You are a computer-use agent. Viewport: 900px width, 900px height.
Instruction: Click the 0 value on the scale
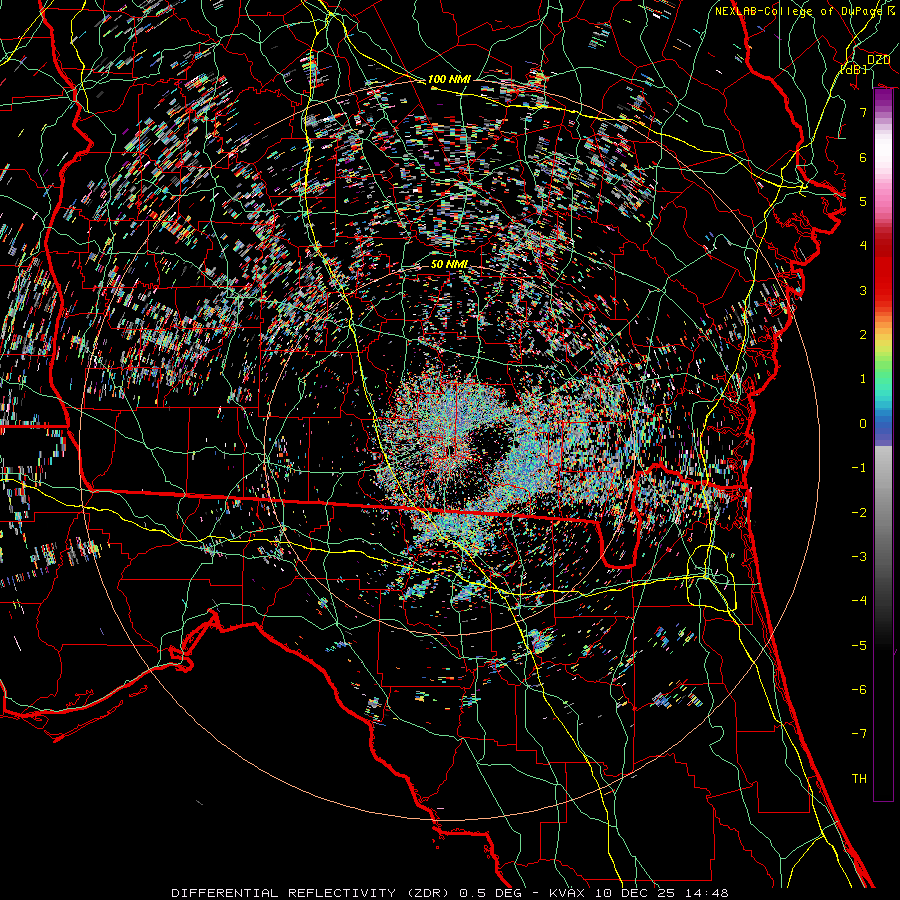863,424
